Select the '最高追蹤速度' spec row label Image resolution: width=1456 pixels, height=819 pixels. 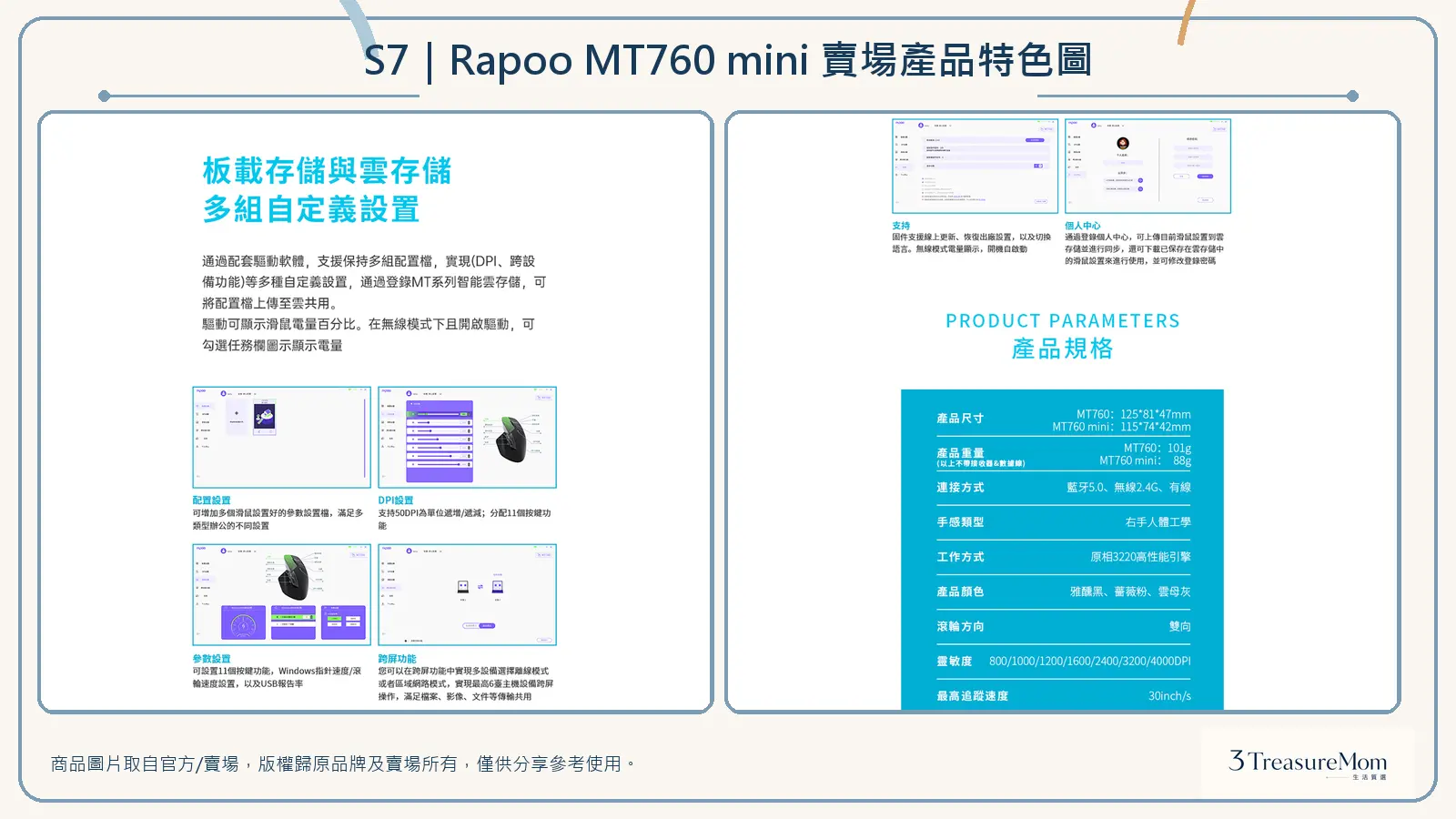click(972, 696)
